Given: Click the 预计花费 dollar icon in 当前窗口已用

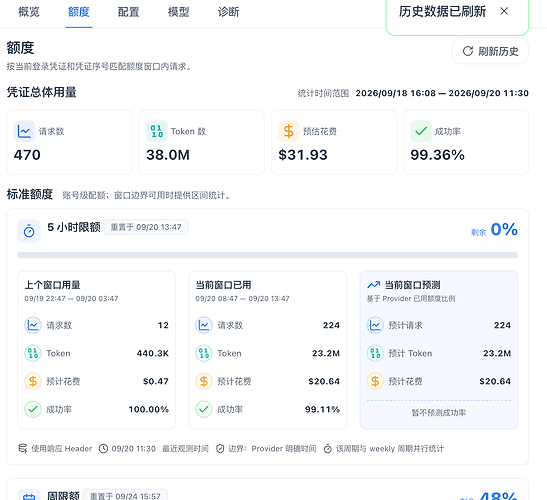Looking at the screenshot, I should 204,381.
